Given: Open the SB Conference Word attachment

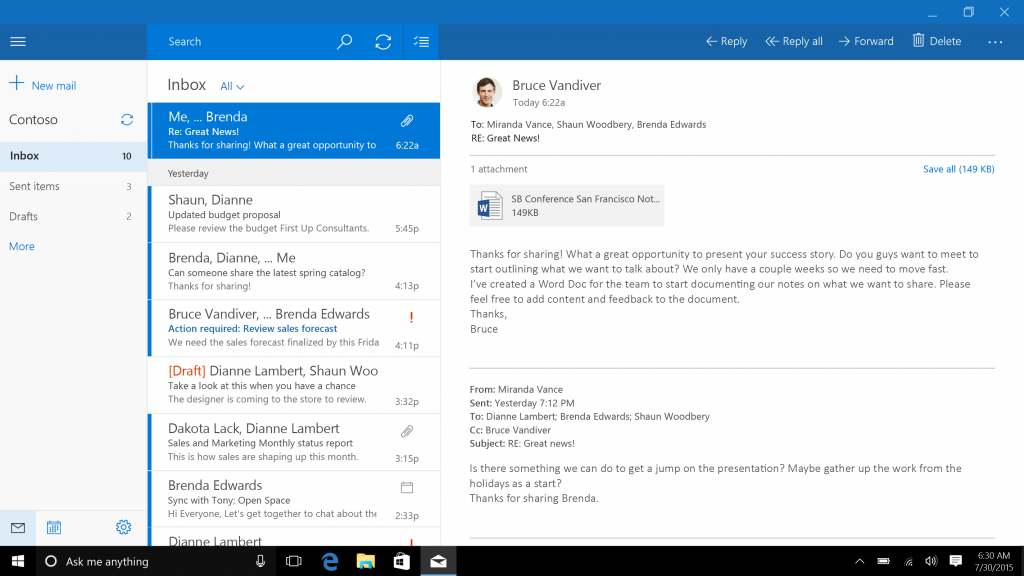Looking at the screenshot, I should (x=567, y=205).
